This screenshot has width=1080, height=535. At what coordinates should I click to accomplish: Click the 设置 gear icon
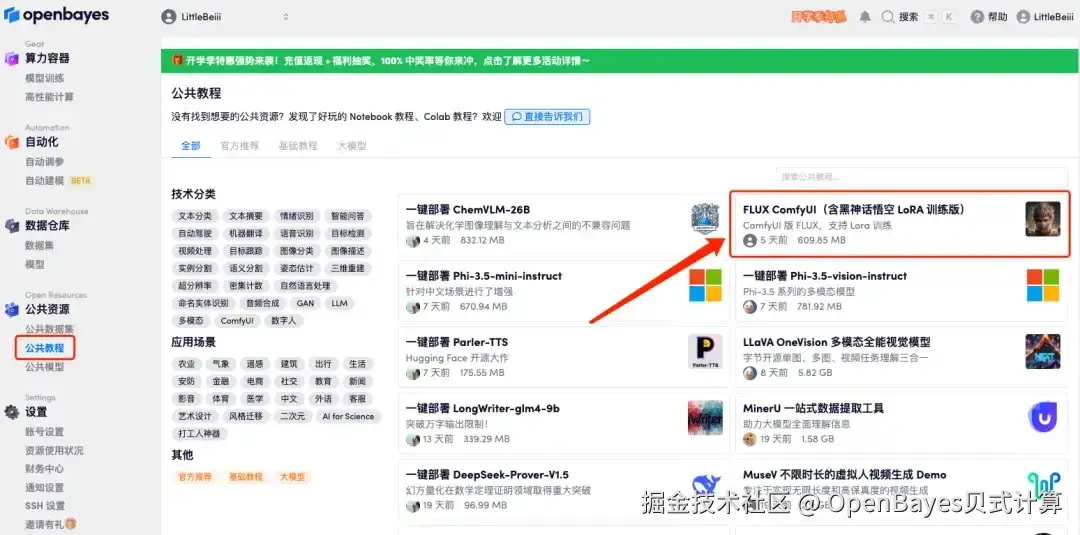coord(12,412)
